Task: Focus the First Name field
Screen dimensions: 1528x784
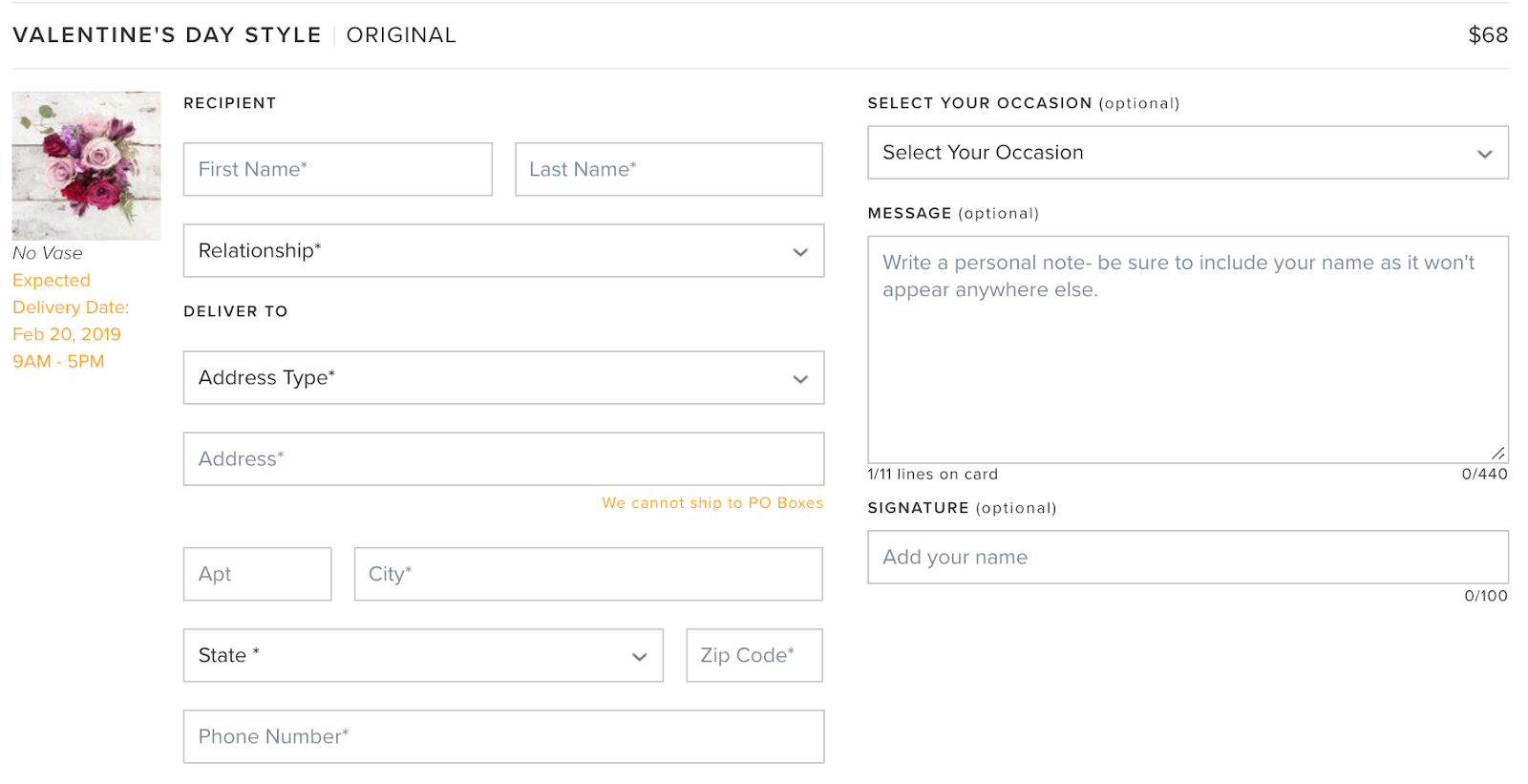Action: 337,170
